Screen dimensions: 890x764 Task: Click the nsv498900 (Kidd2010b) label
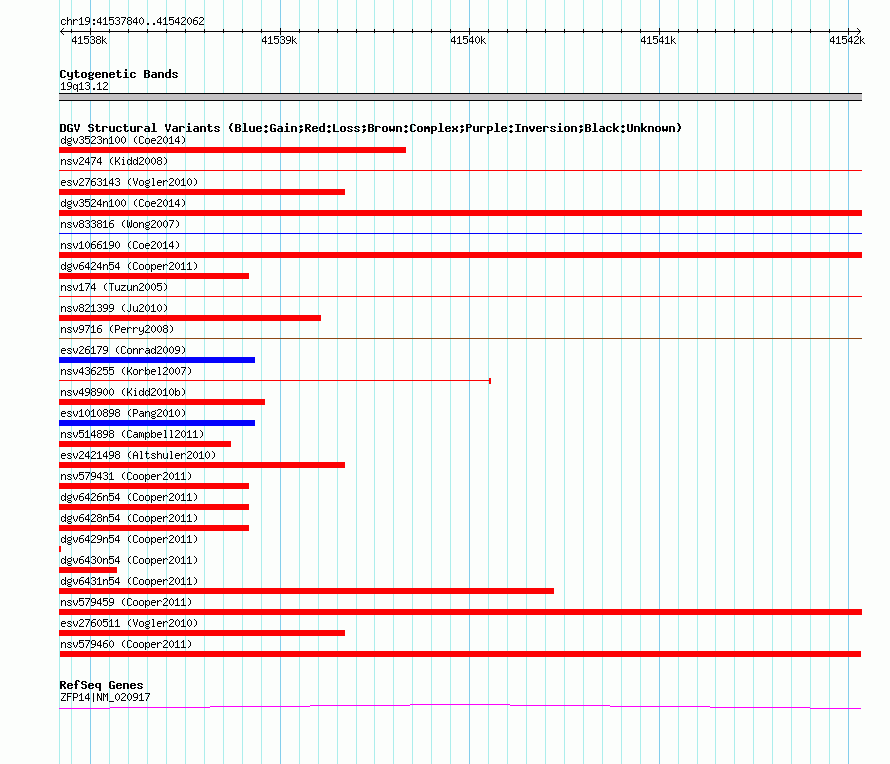[123, 392]
